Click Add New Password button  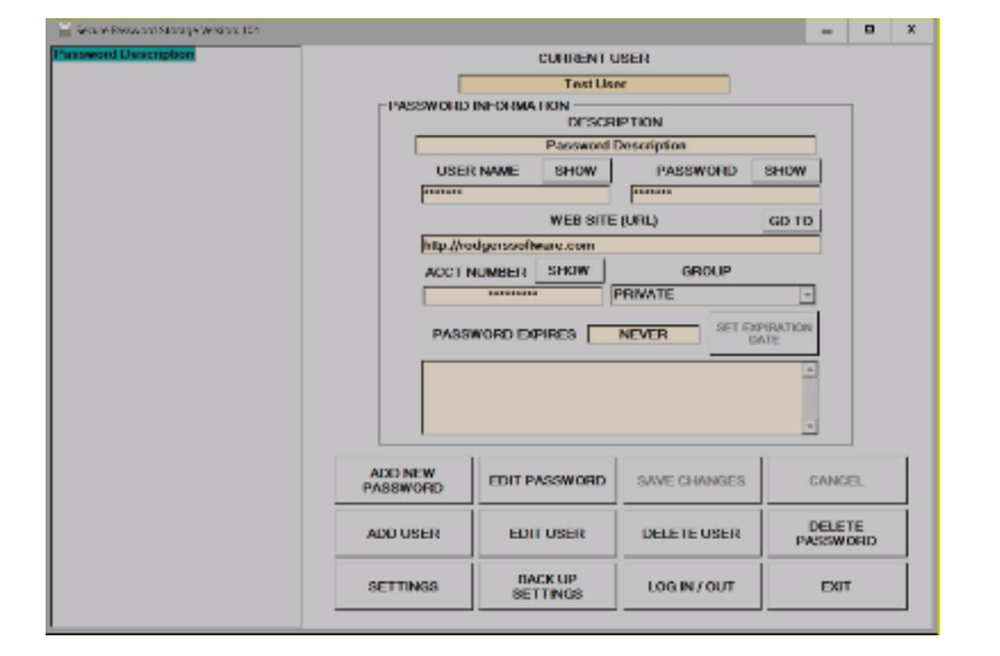(x=404, y=481)
